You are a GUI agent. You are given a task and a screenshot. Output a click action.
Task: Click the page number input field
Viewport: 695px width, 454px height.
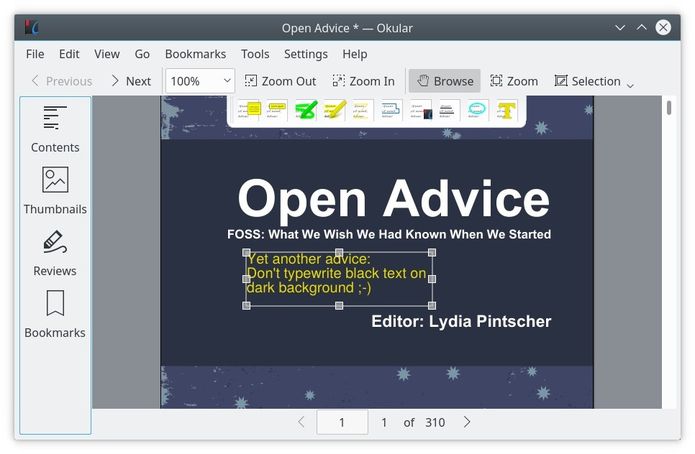coord(342,422)
